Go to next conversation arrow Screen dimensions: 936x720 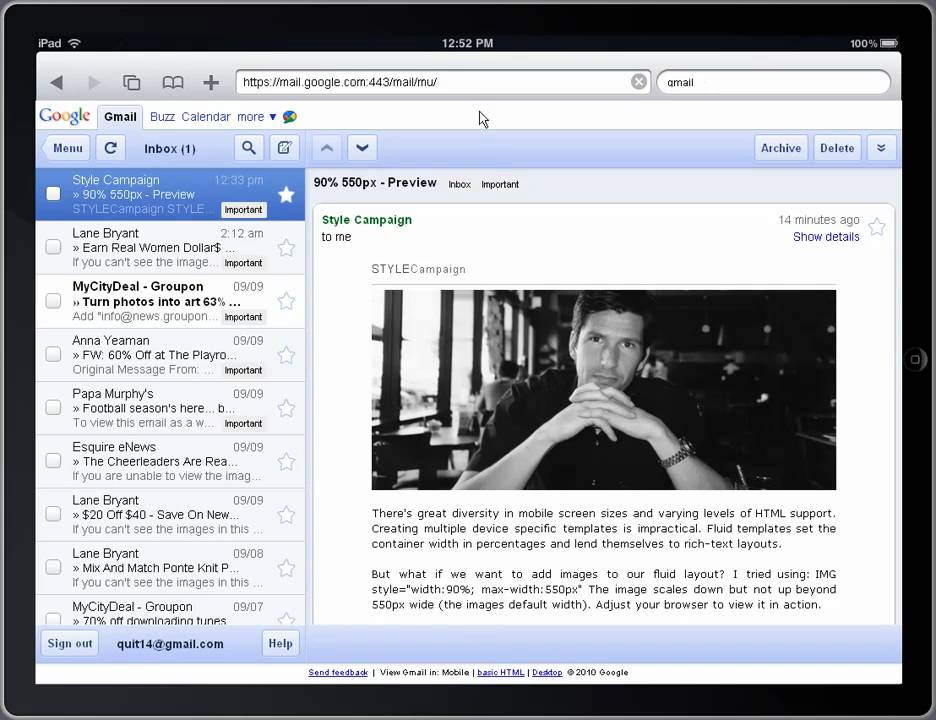click(362, 147)
